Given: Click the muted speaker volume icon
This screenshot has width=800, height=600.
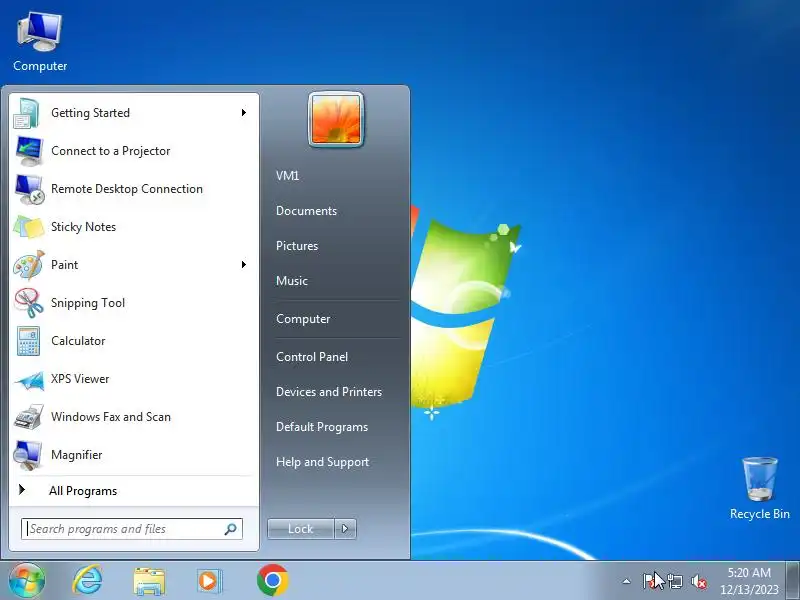Looking at the screenshot, I should [x=698, y=581].
